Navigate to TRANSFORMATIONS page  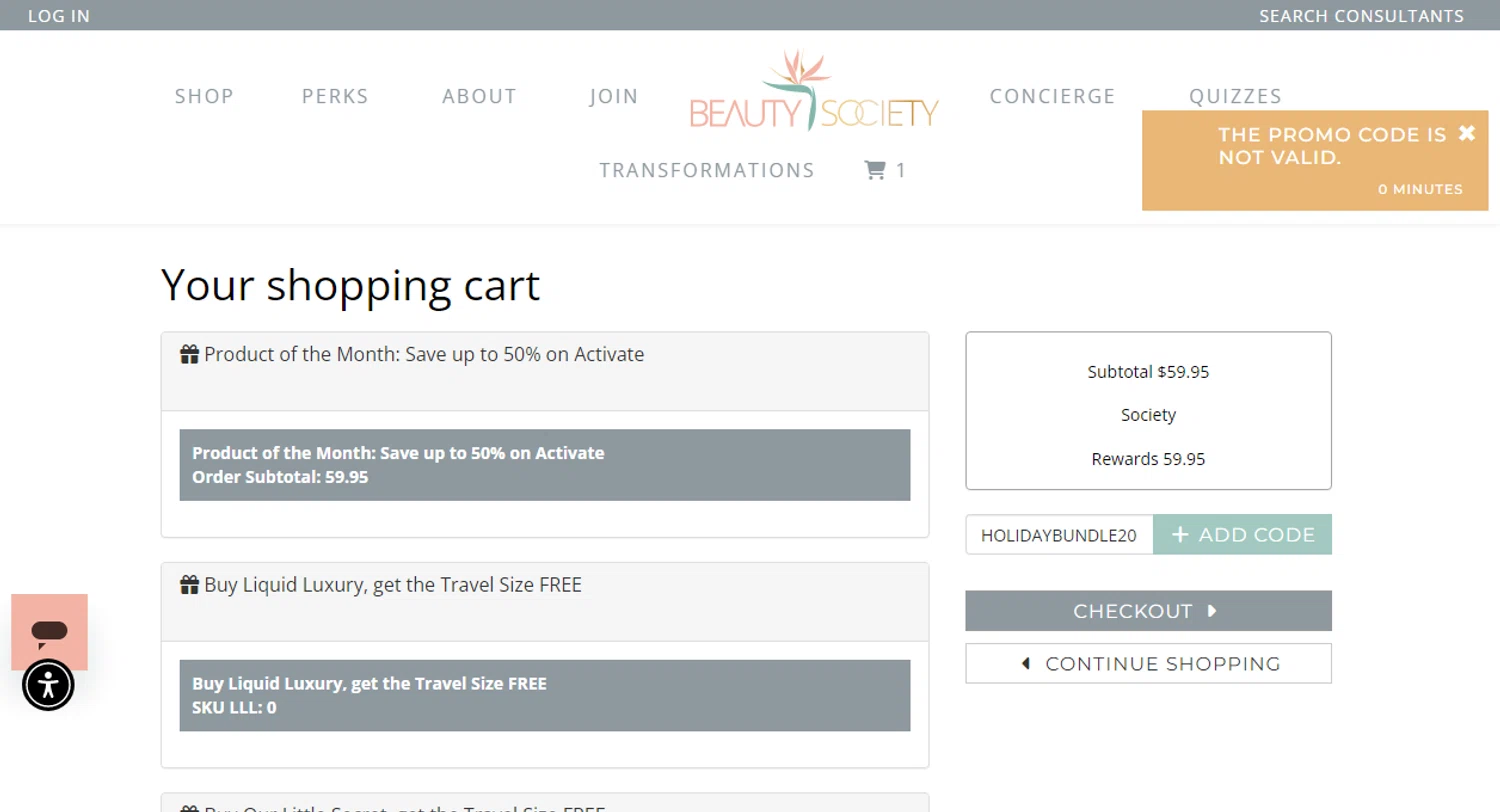pos(707,170)
